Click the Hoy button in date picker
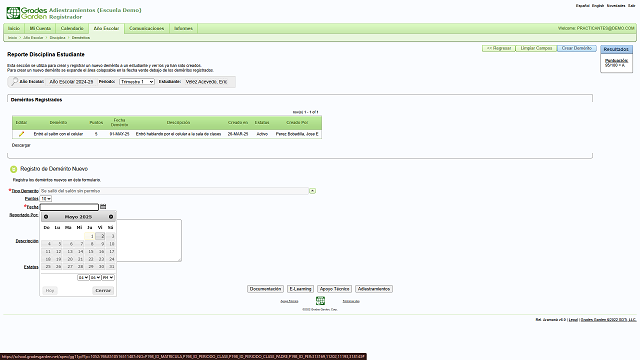This screenshot has width=640, height=360. click(50, 291)
